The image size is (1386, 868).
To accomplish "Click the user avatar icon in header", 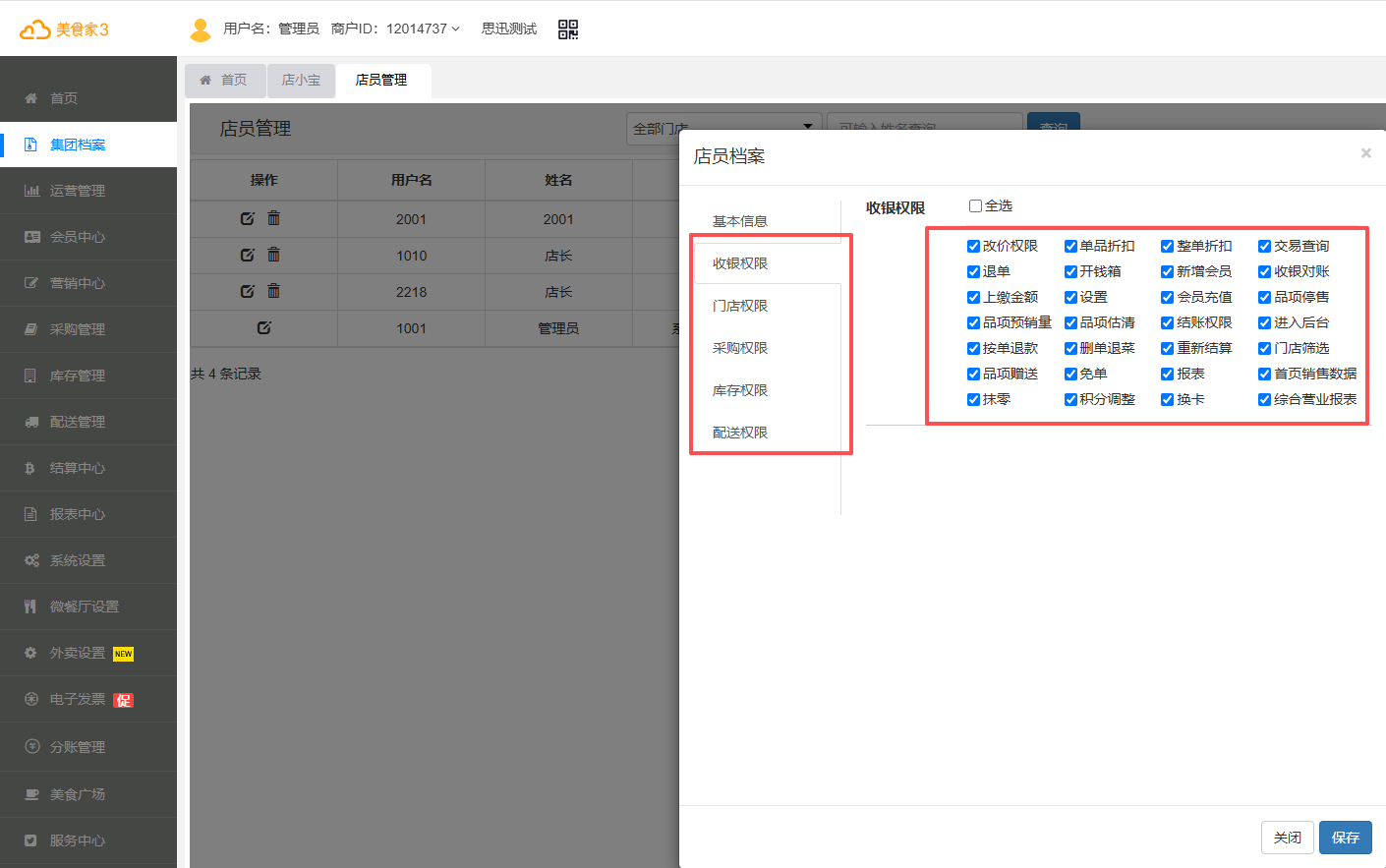I will (x=201, y=29).
